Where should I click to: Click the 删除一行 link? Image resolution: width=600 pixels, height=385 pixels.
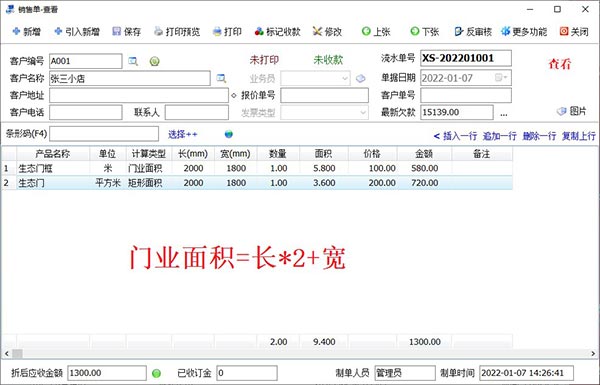pos(539,136)
